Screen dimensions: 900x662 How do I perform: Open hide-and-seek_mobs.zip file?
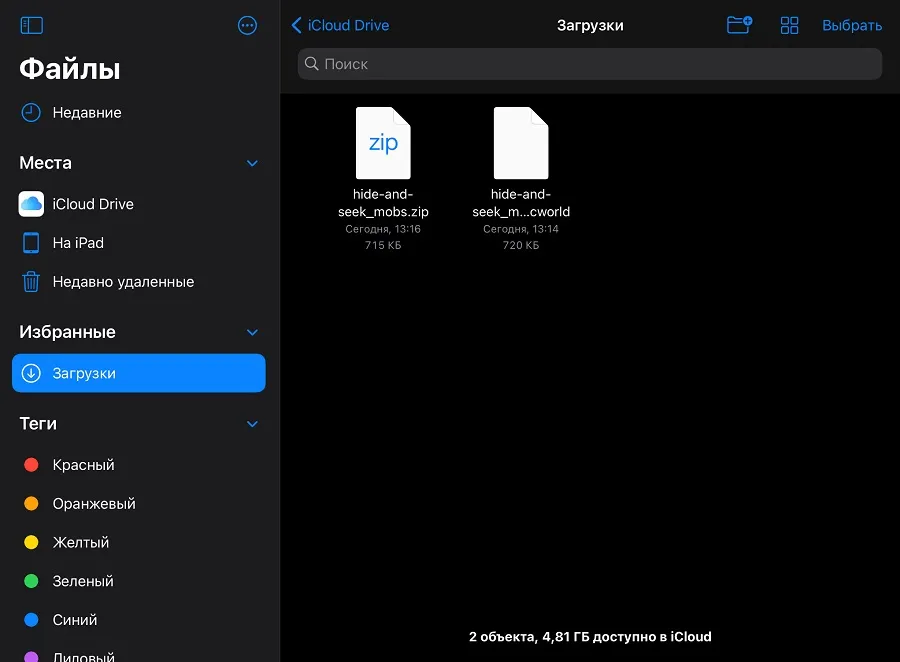(x=383, y=145)
